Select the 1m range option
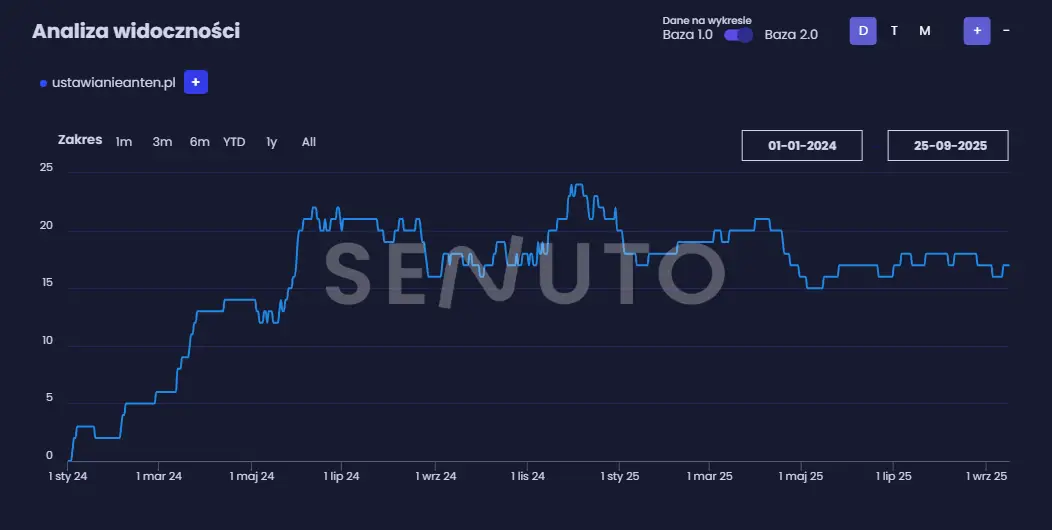1052x530 pixels. (124, 142)
